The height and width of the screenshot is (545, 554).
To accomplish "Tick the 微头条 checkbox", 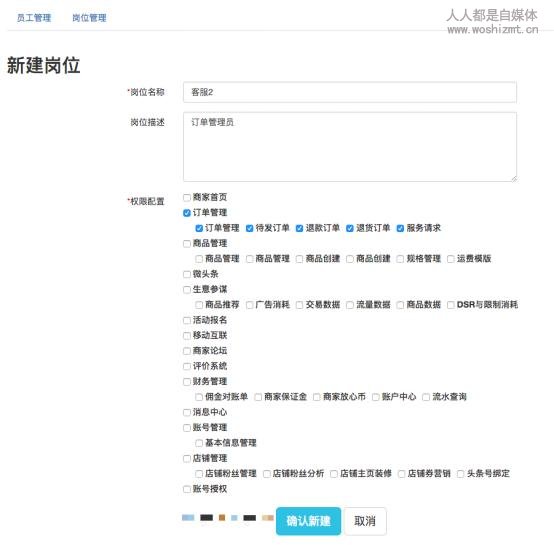I will pos(187,274).
